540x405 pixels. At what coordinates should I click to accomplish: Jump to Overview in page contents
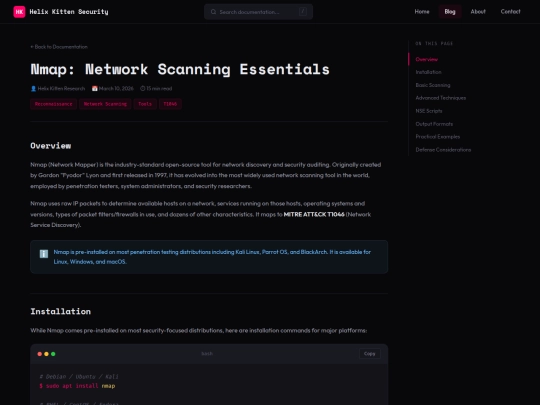tap(426, 59)
